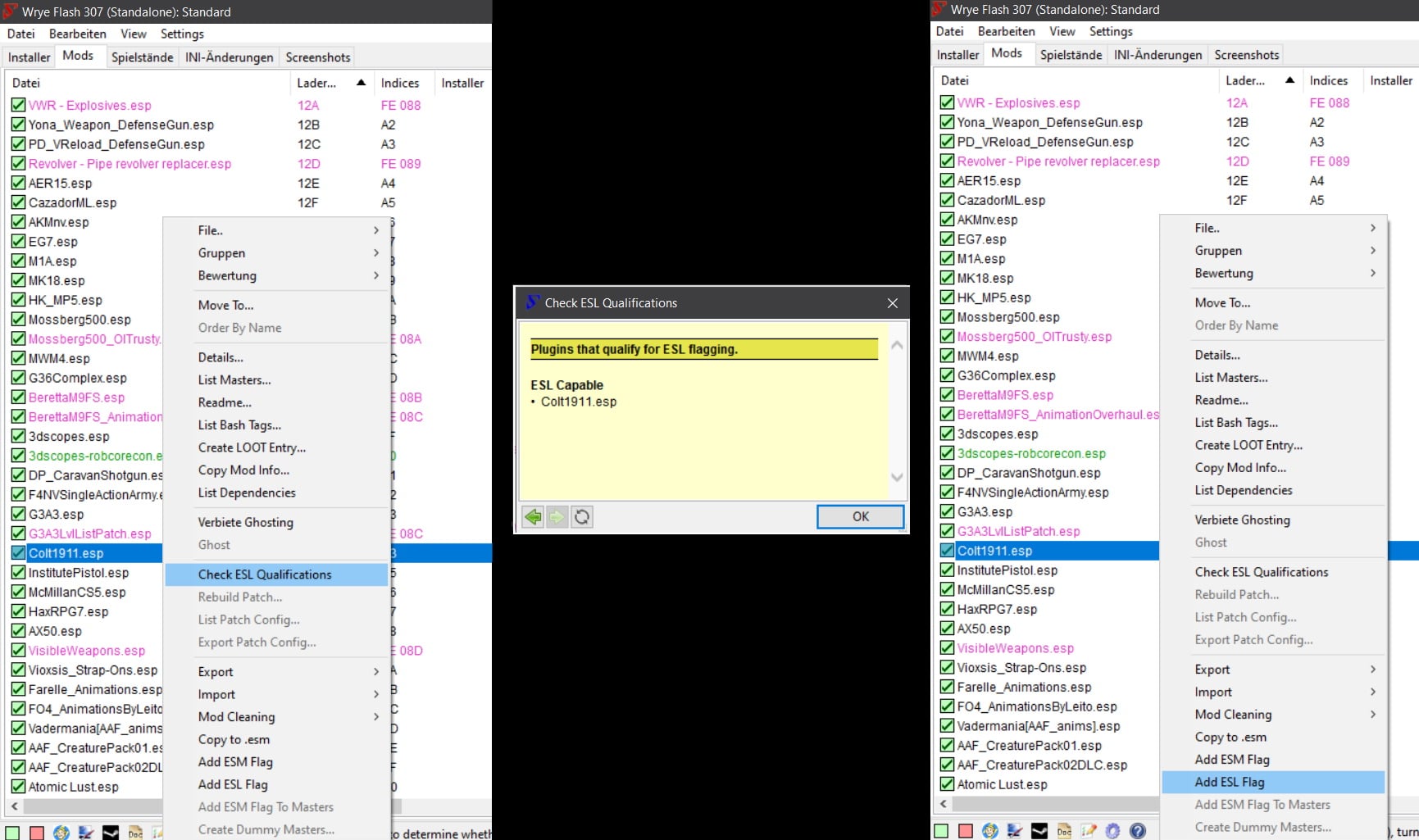1419x840 pixels.
Task: Click the forward arrow in ESL dialog
Action: pos(557,517)
